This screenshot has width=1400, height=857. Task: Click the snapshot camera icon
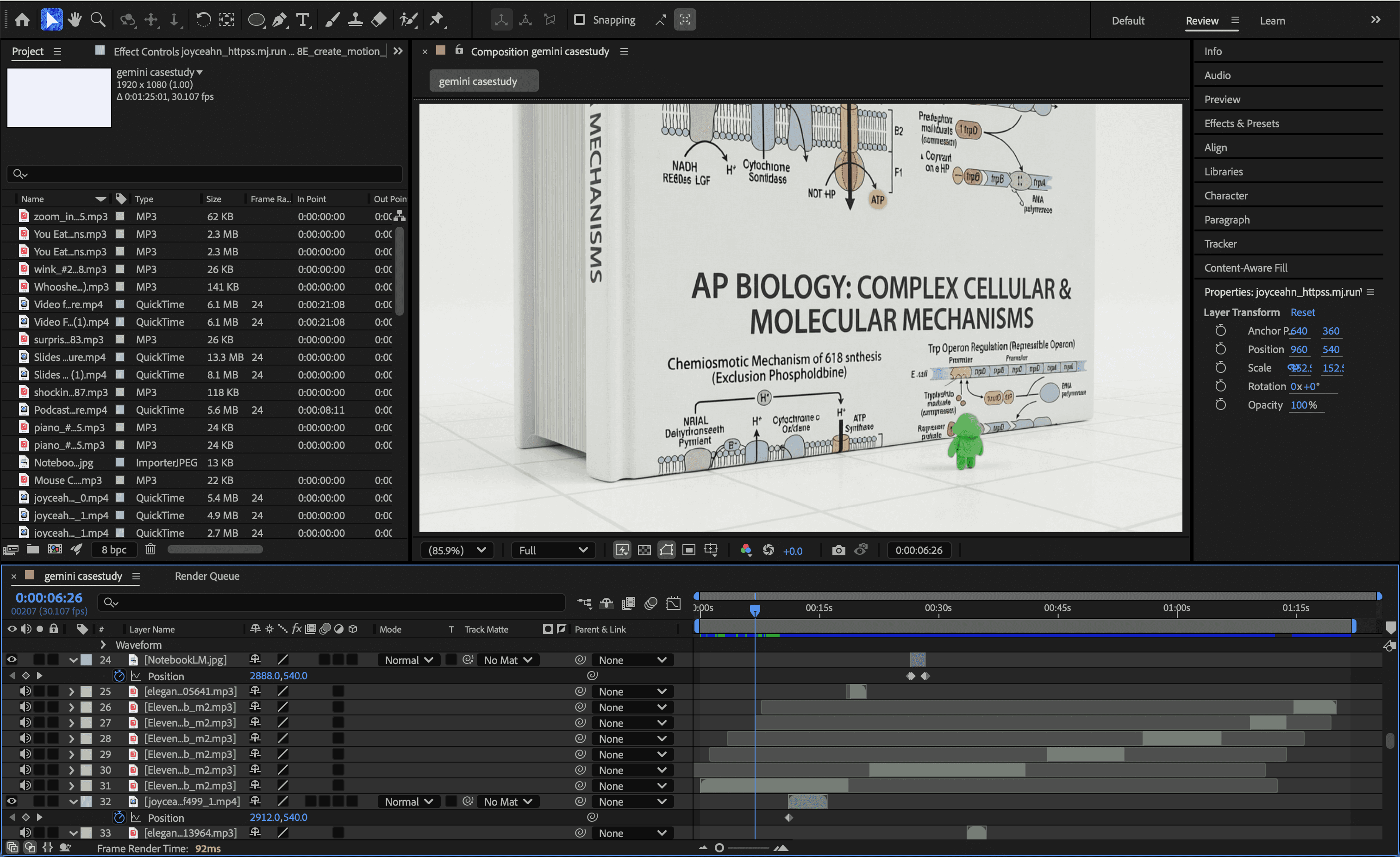tap(838, 550)
